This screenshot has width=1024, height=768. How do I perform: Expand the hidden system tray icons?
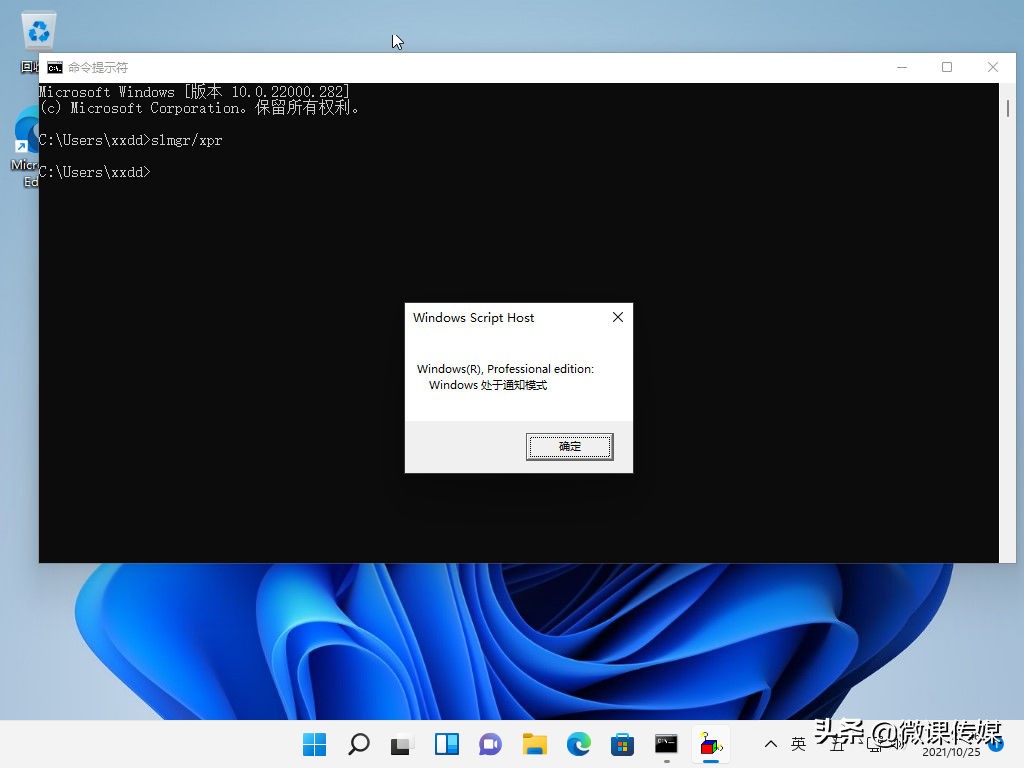click(771, 744)
